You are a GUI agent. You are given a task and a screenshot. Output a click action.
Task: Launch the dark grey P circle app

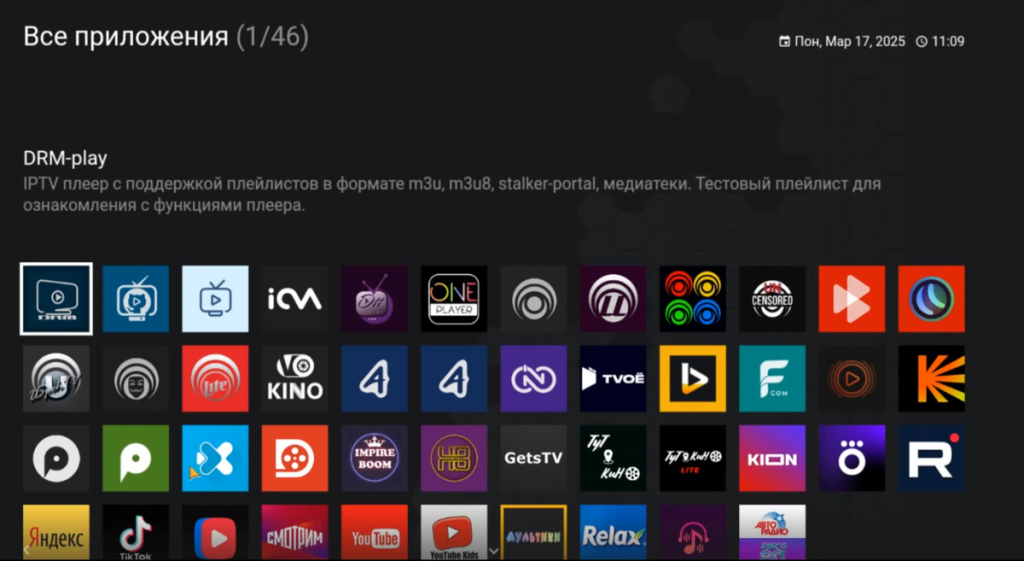56,458
